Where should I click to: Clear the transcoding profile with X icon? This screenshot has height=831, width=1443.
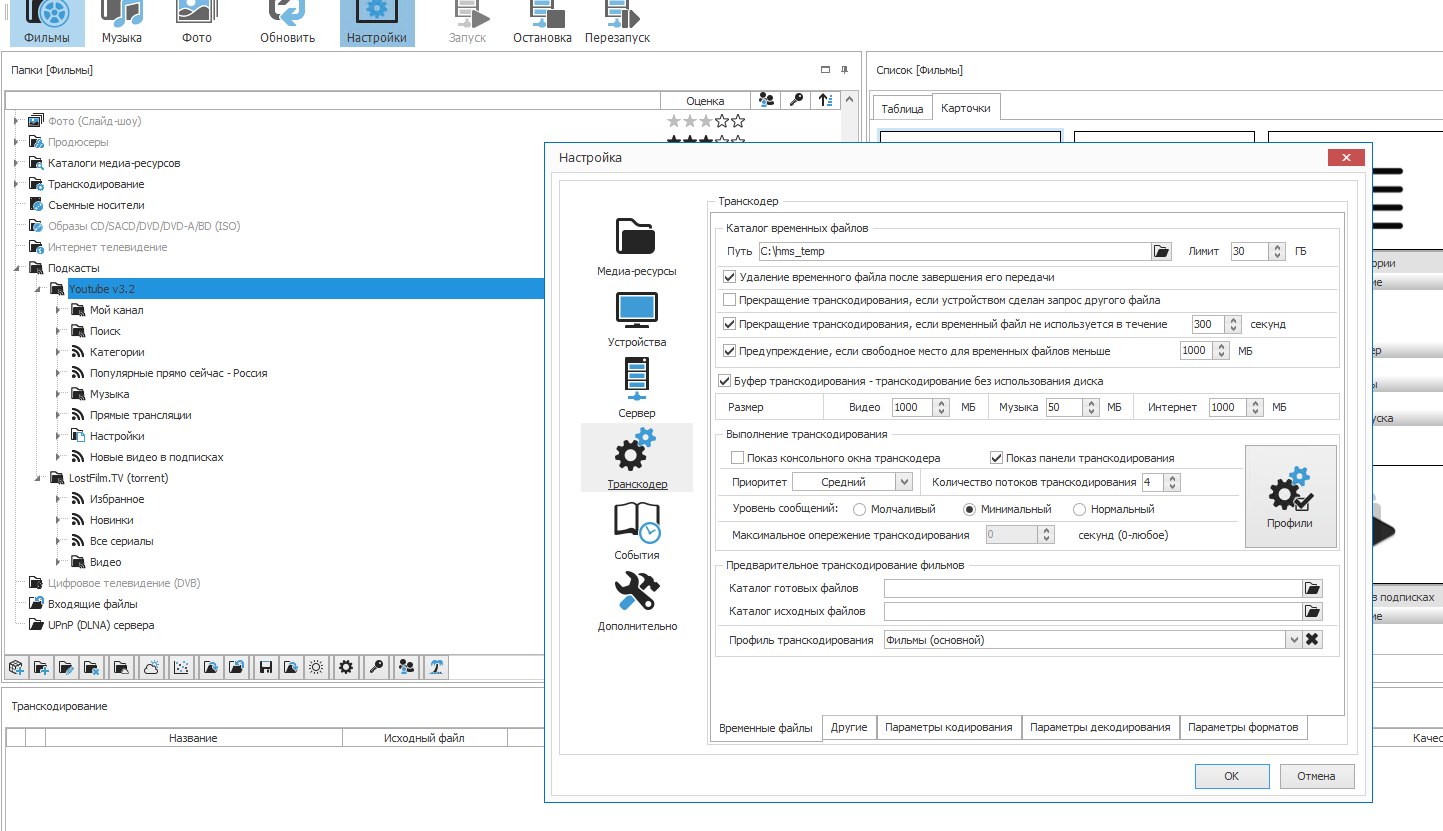click(x=1313, y=640)
